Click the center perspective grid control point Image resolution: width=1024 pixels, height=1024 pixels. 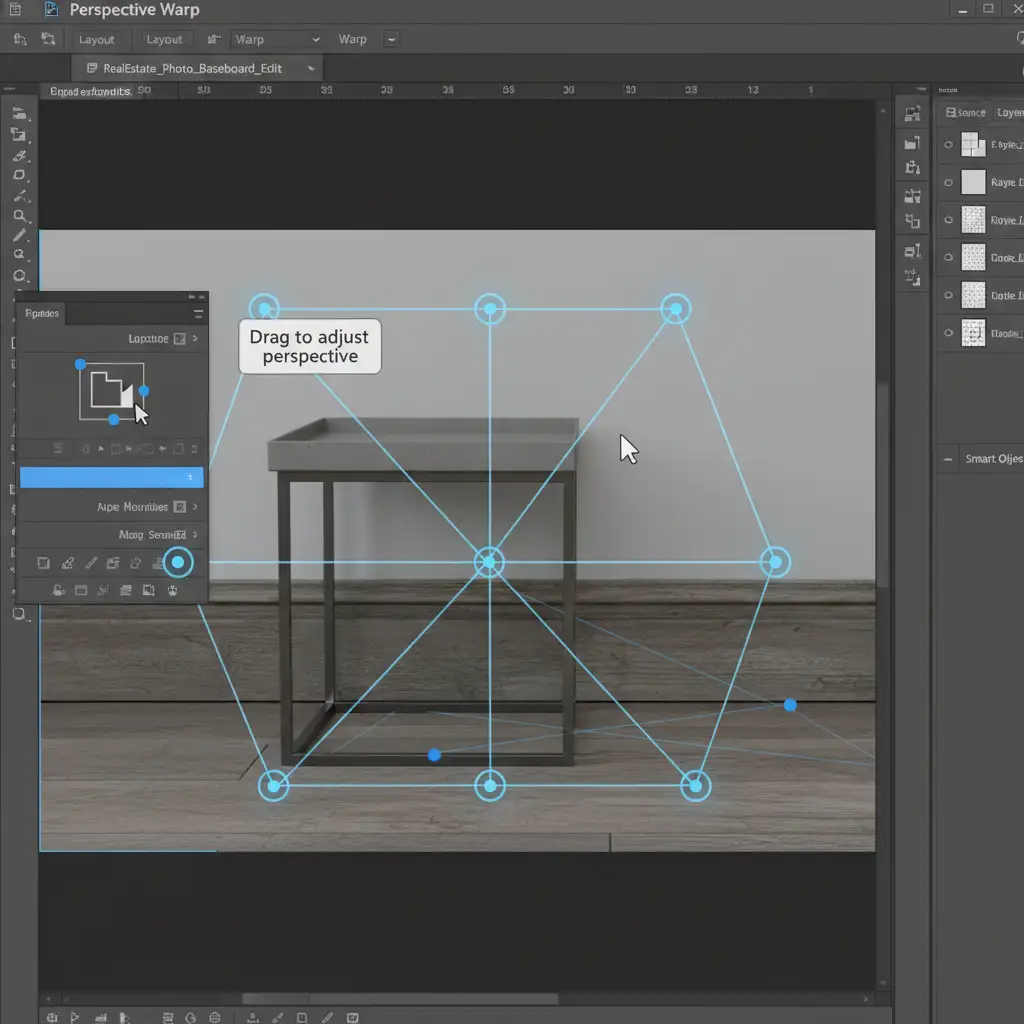tap(489, 562)
